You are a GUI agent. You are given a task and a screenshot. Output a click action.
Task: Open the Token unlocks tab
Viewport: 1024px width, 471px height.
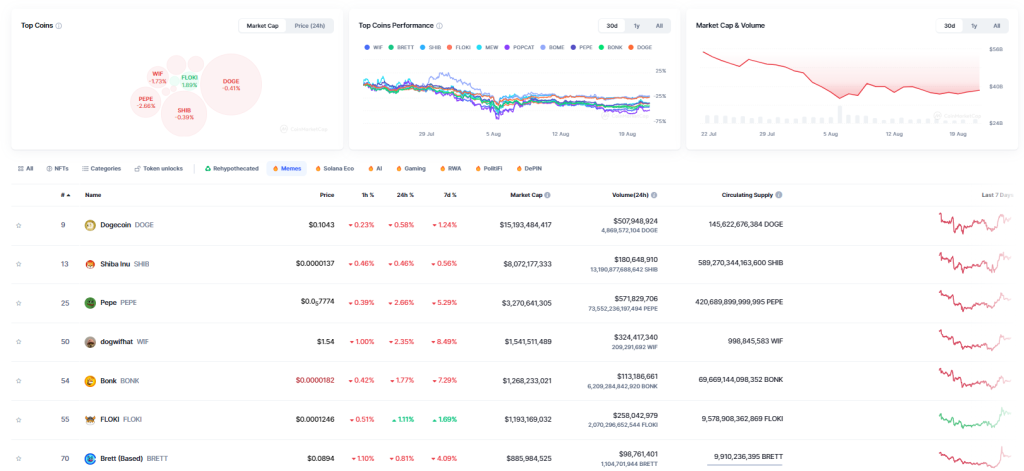[159, 169]
